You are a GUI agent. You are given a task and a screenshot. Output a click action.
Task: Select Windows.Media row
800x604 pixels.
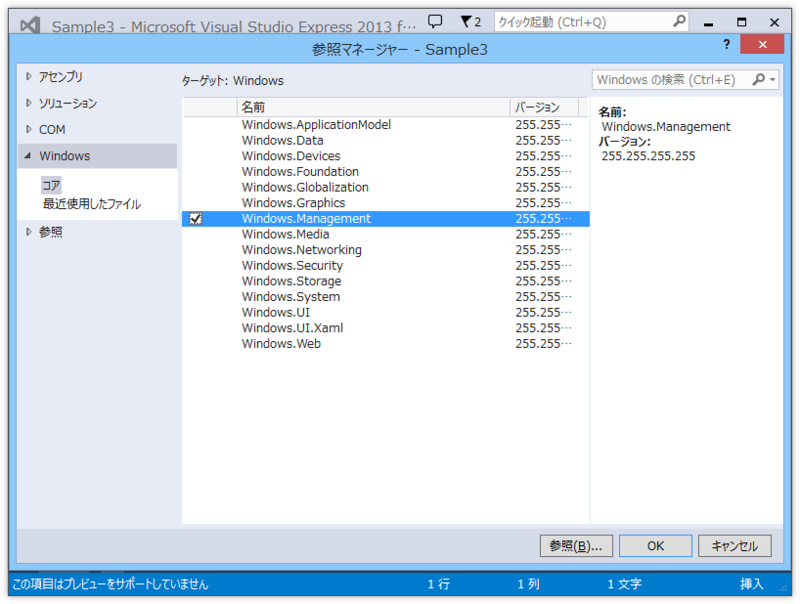(385, 234)
